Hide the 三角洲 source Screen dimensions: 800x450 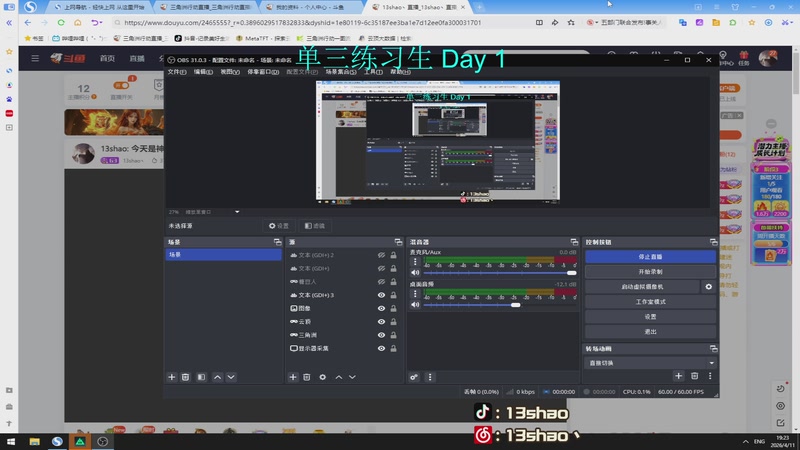coord(381,335)
